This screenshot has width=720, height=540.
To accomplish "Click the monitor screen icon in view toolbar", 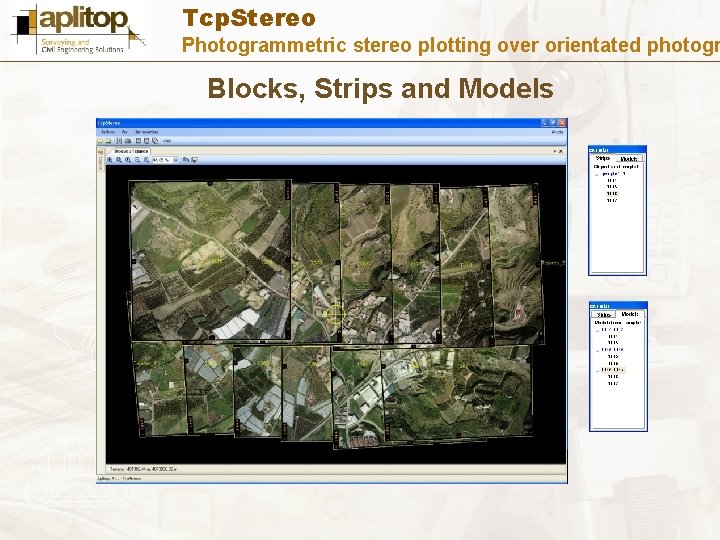I will coord(194,160).
